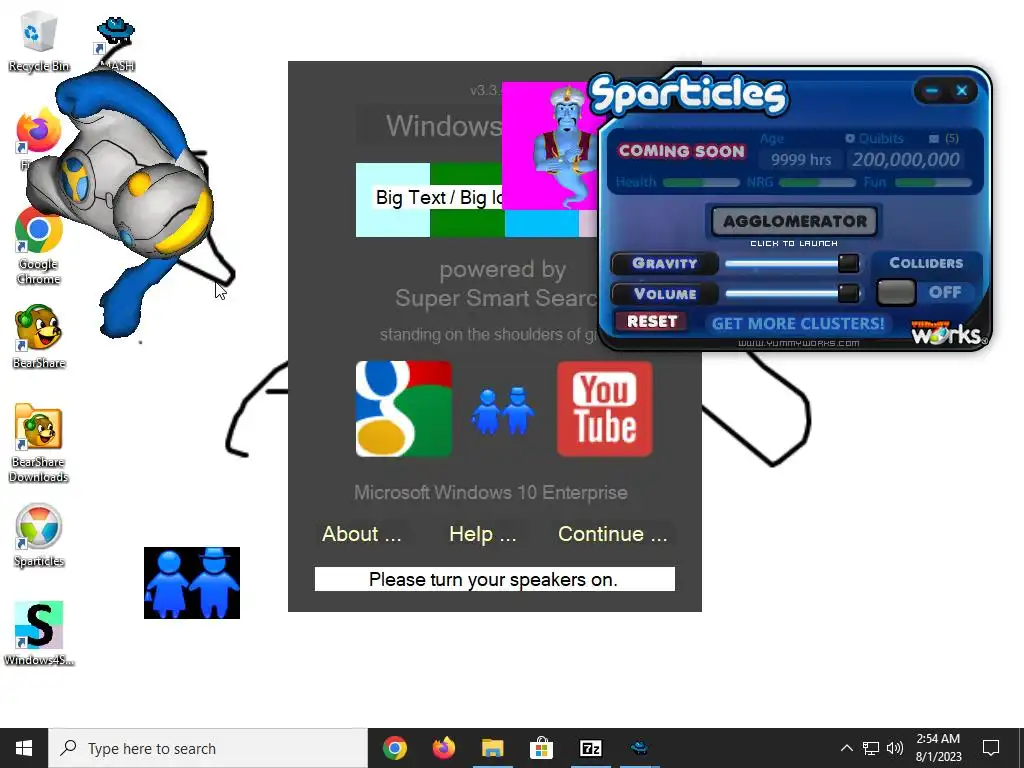Click the blue people image on desktop
1024x768 pixels.
point(192,583)
